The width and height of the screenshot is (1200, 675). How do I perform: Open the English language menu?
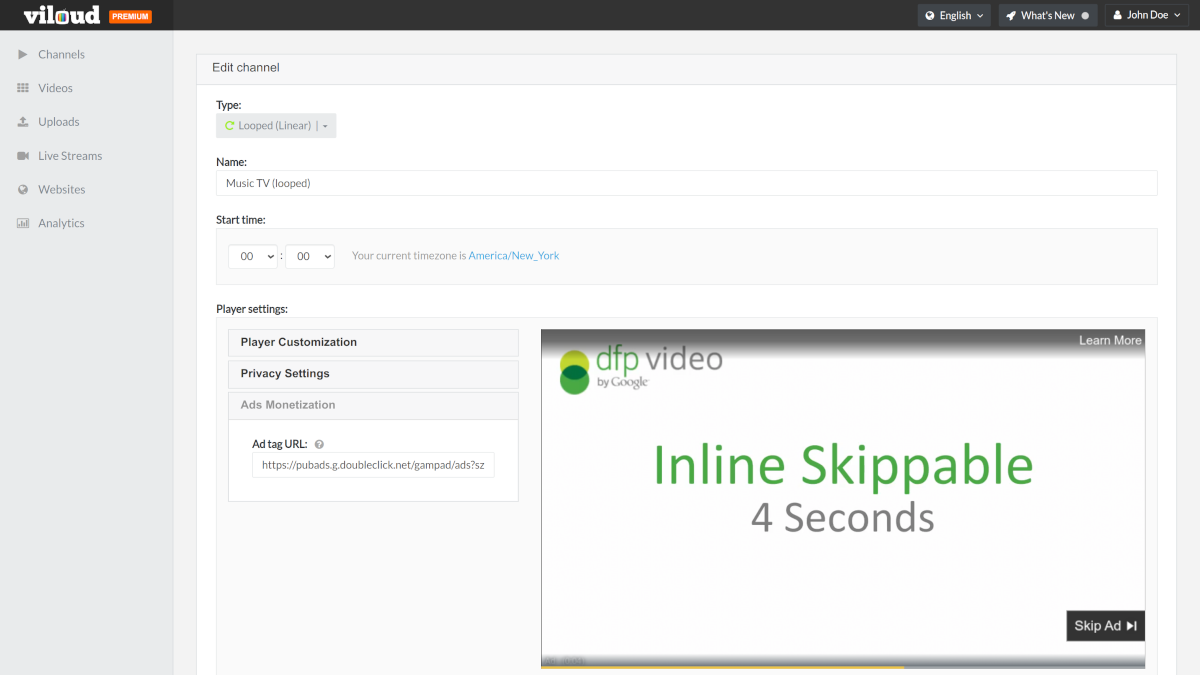(953, 15)
